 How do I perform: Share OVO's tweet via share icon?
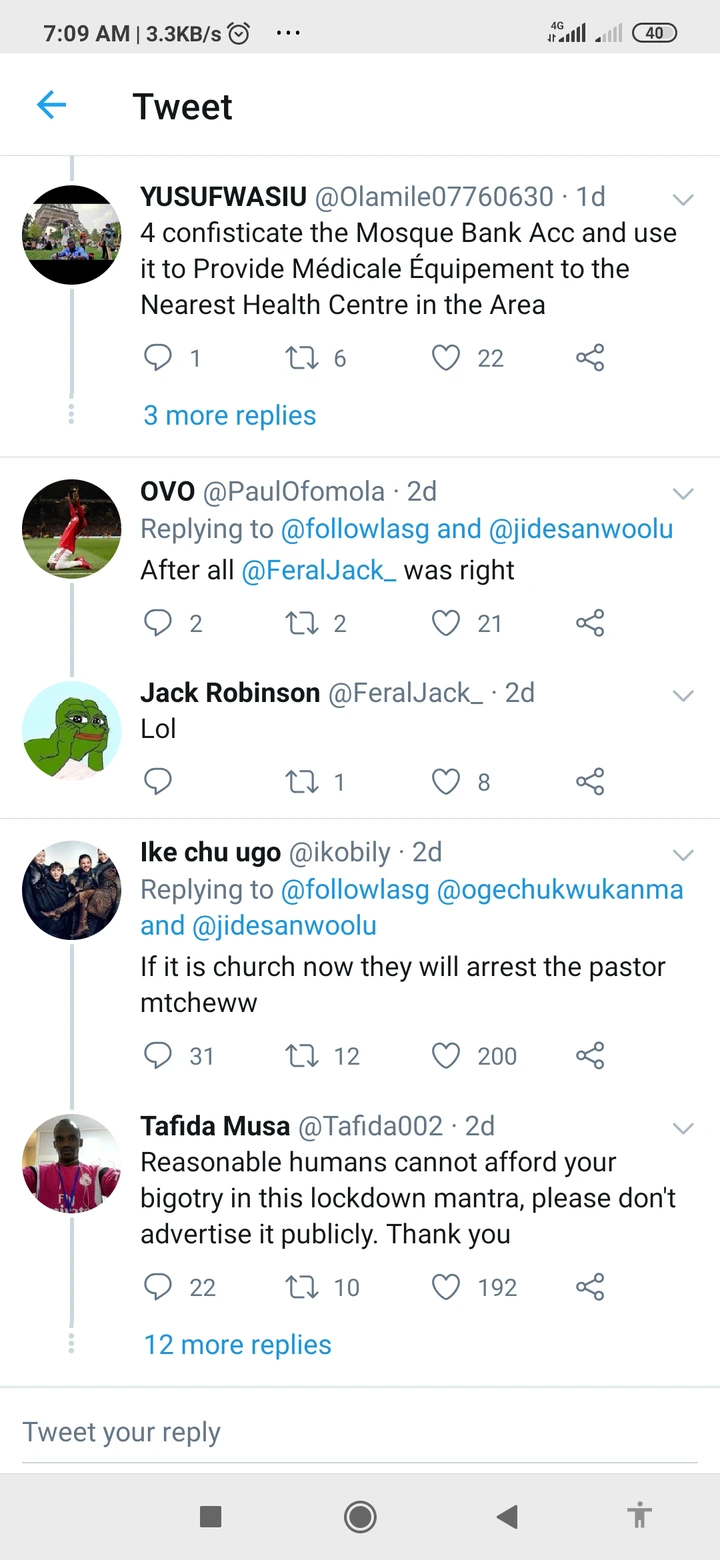coord(590,623)
